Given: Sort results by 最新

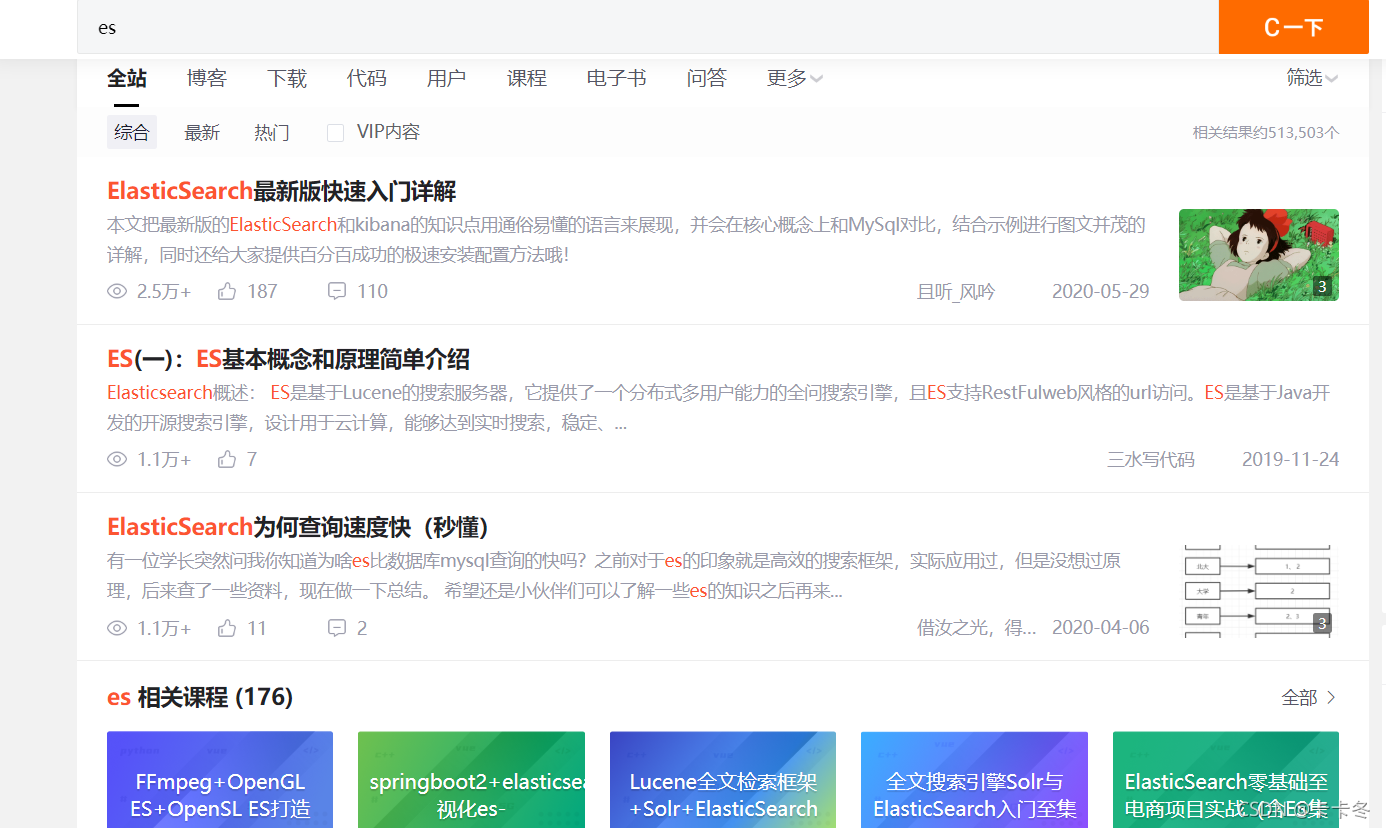Looking at the screenshot, I should point(202,132).
